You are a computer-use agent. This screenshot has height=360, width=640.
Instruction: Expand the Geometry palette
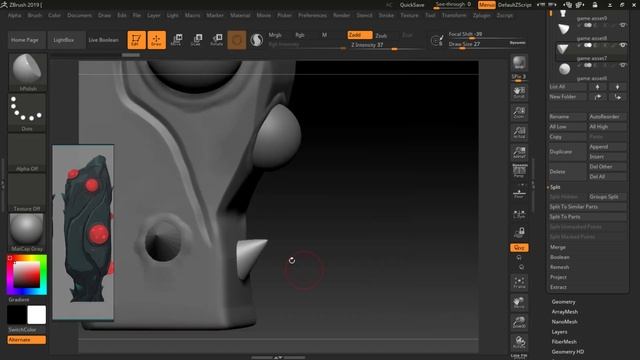(x=563, y=302)
